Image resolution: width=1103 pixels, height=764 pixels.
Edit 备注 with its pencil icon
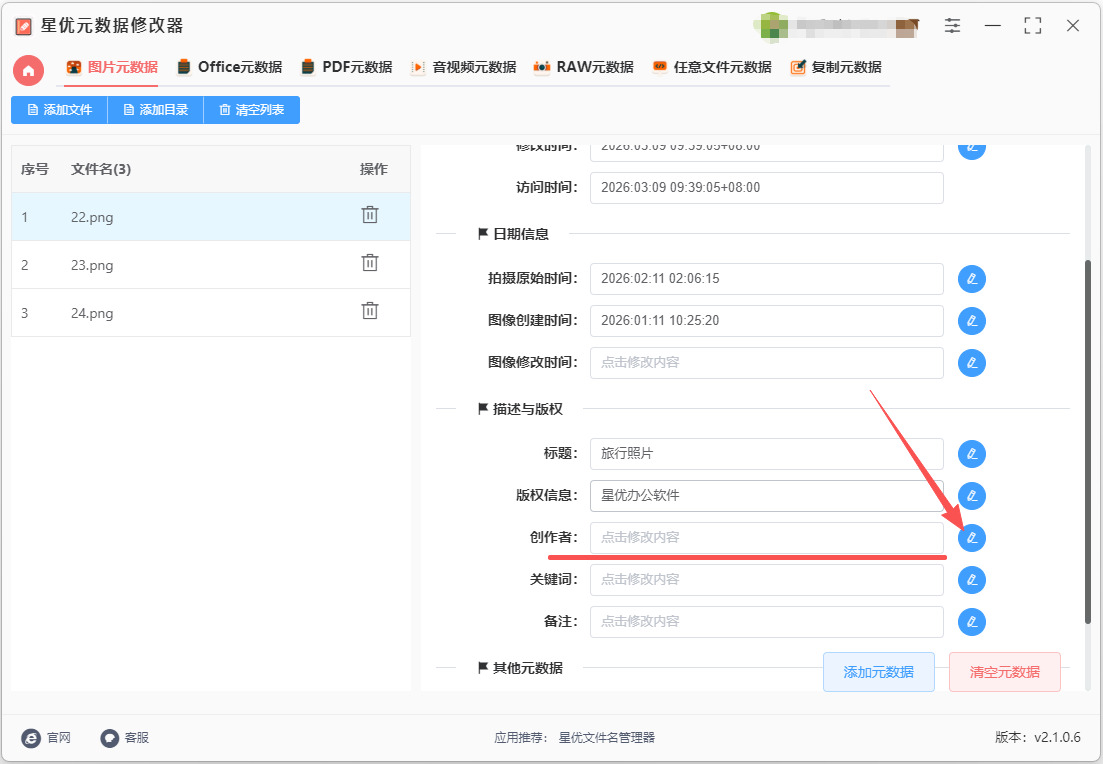point(971,622)
